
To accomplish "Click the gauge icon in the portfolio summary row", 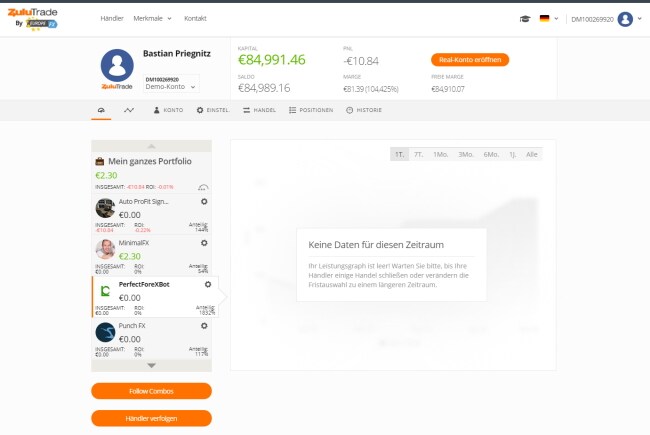I will coord(203,187).
